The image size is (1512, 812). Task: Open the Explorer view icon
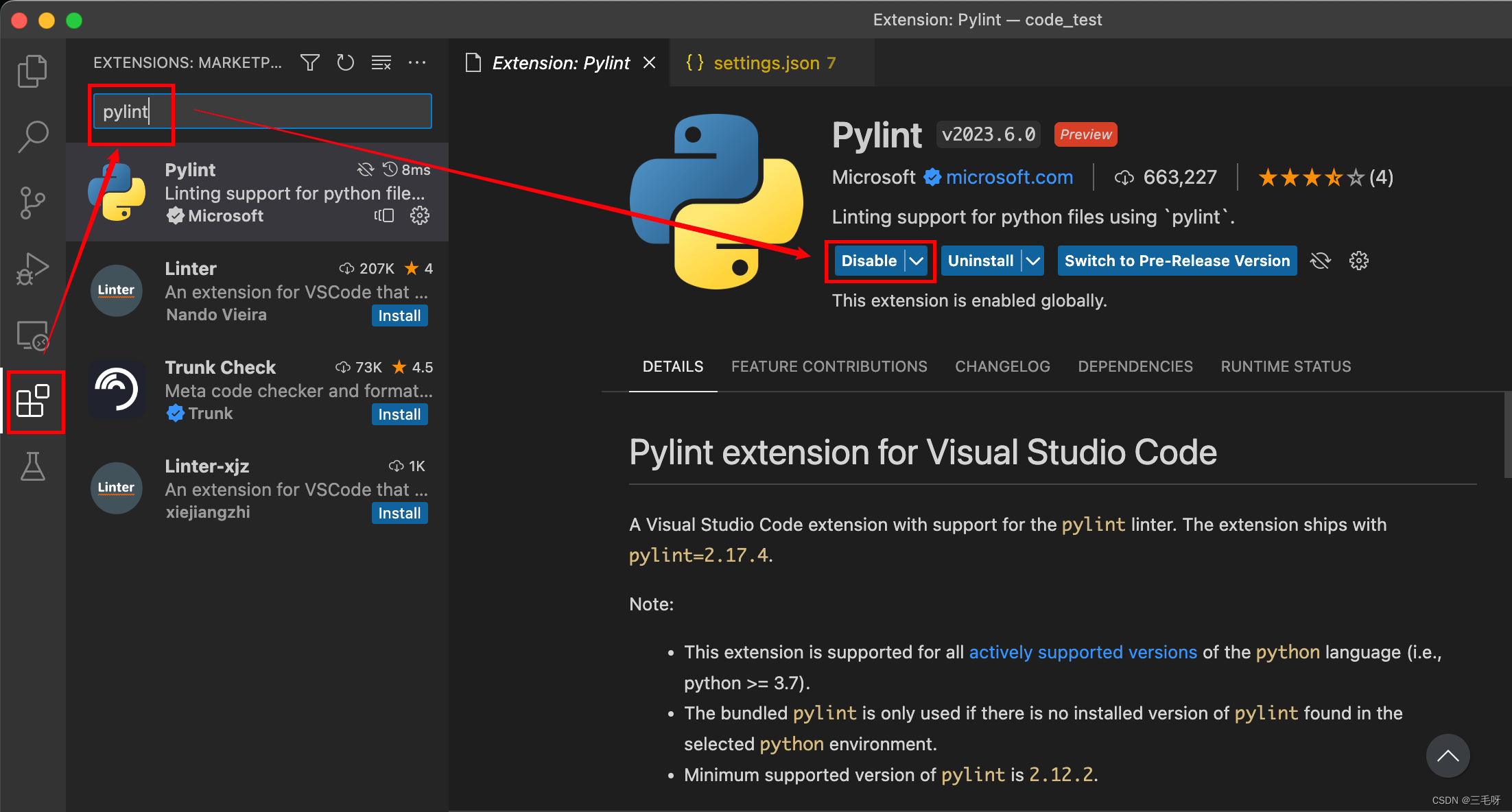click(32, 71)
